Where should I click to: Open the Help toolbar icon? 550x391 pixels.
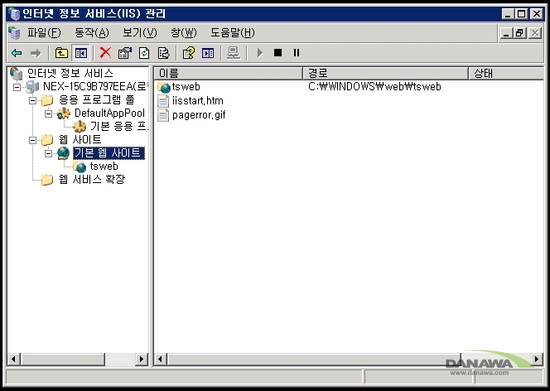click(x=189, y=53)
